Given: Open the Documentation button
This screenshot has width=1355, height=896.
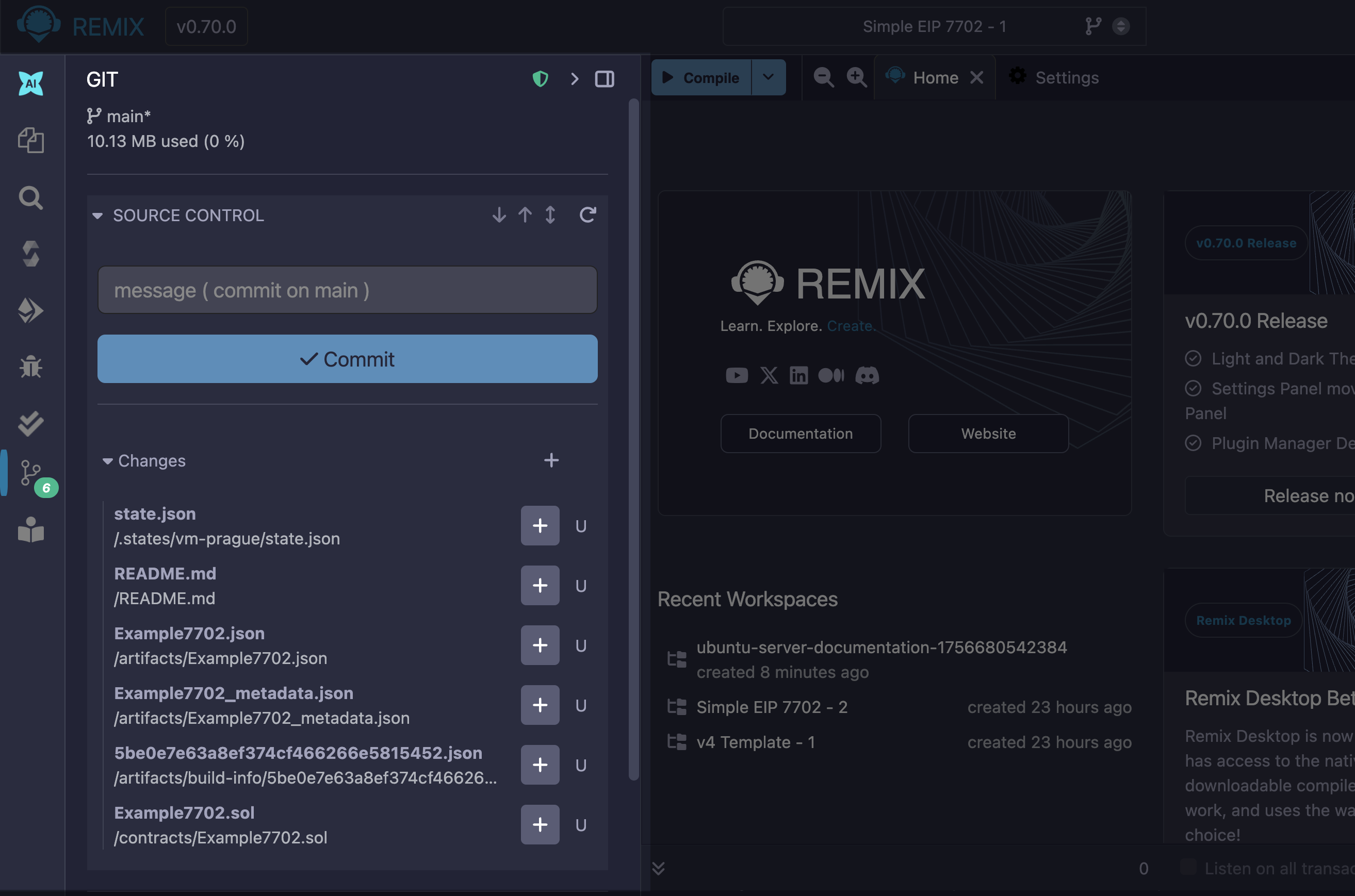Looking at the screenshot, I should [801, 434].
